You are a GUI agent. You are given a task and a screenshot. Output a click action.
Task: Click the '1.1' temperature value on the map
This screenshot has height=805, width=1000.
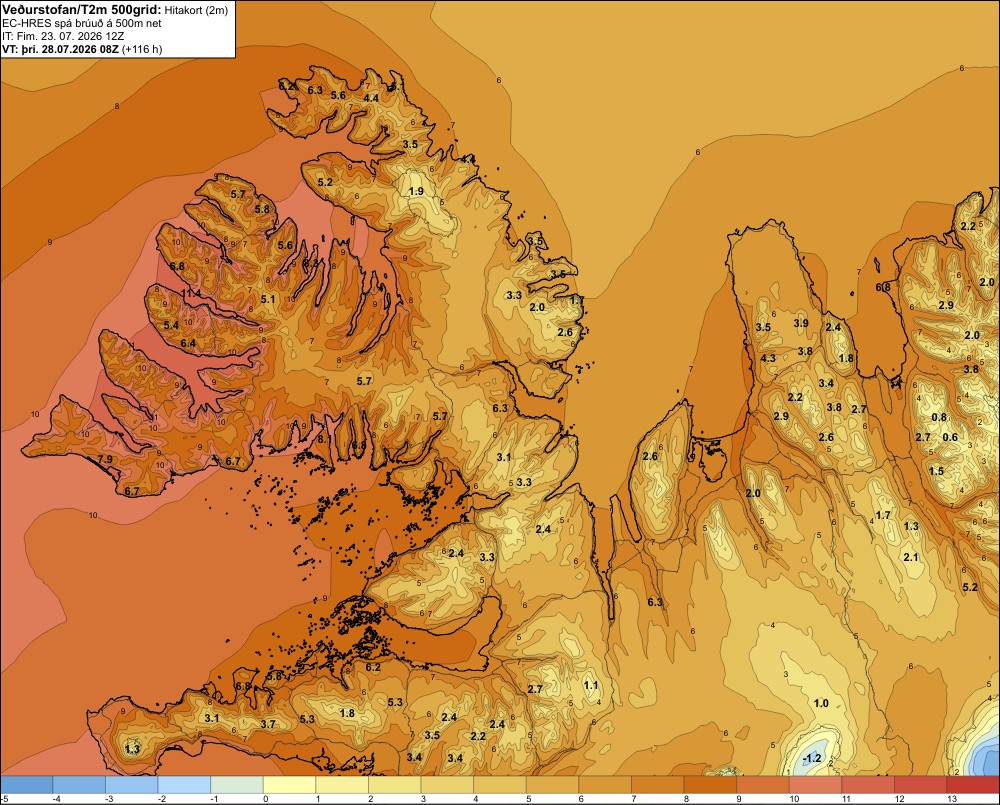(x=591, y=685)
